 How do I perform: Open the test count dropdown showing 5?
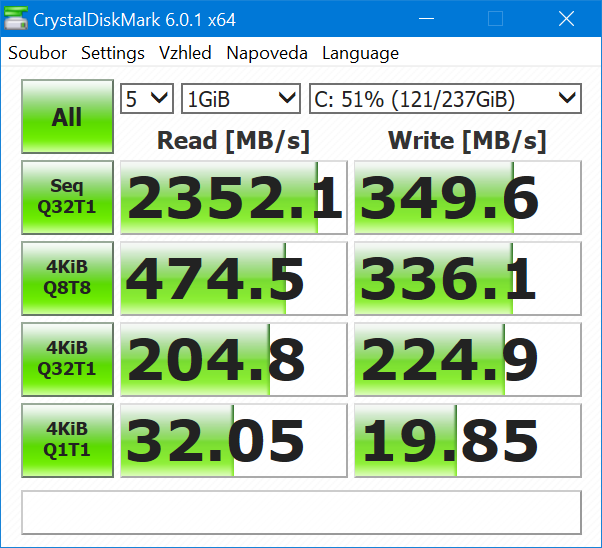146,98
